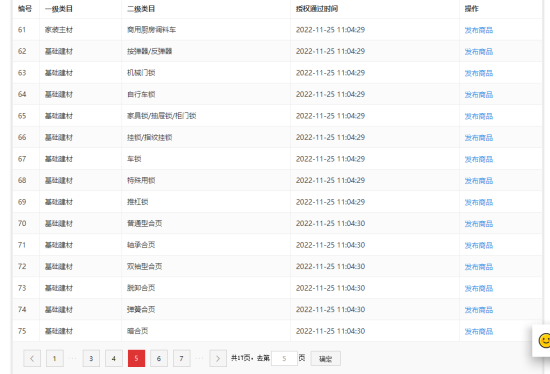550x374 pixels.
Task: Publish product for 自行车锁 row 64
Action: point(478,95)
